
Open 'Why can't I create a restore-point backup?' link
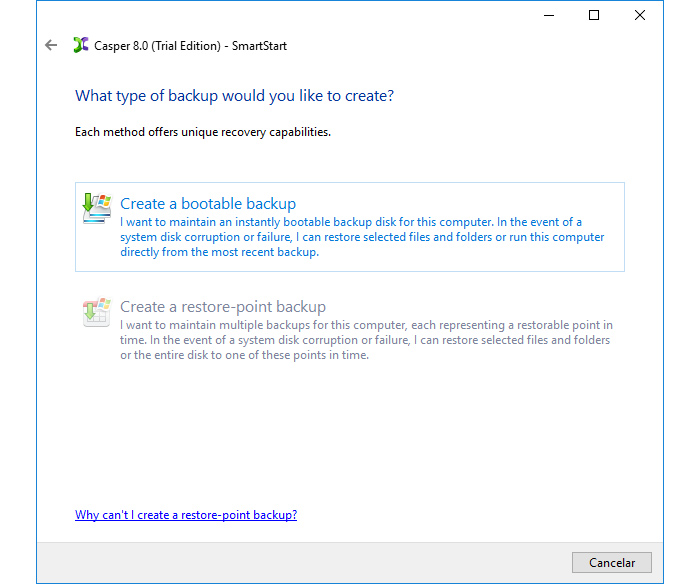tap(186, 515)
